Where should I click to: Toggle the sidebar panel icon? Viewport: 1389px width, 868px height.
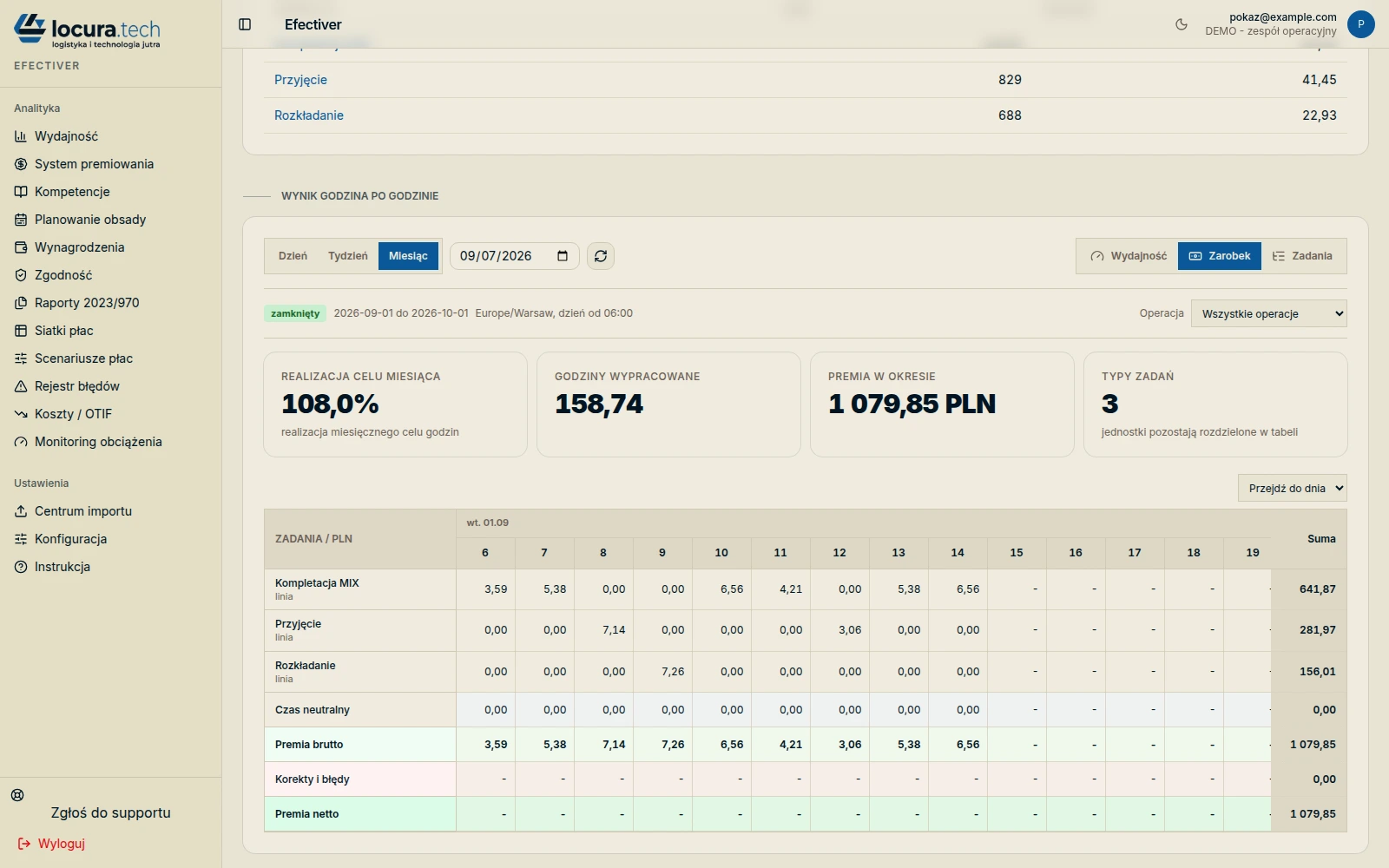click(245, 24)
